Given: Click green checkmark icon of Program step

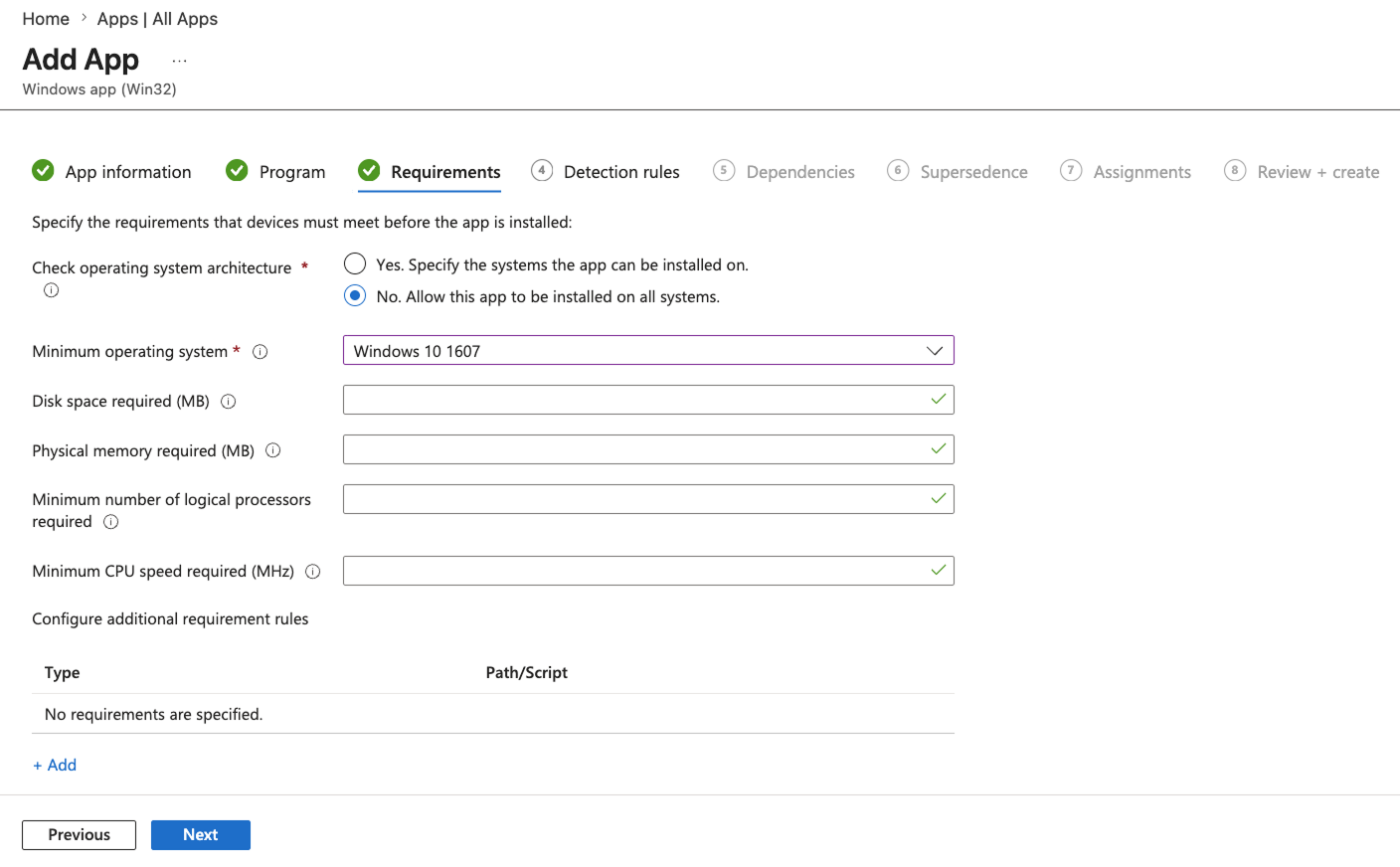Looking at the screenshot, I should (x=237, y=170).
